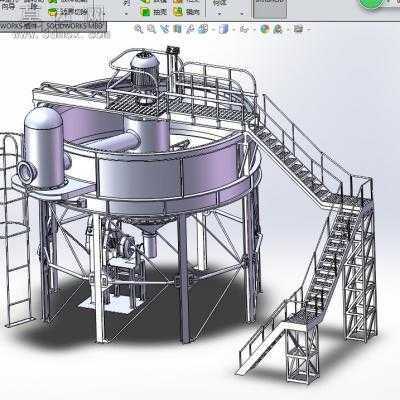Click the Previous View icon
The width and height of the screenshot is (400, 400).
click(x=164, y=29)
